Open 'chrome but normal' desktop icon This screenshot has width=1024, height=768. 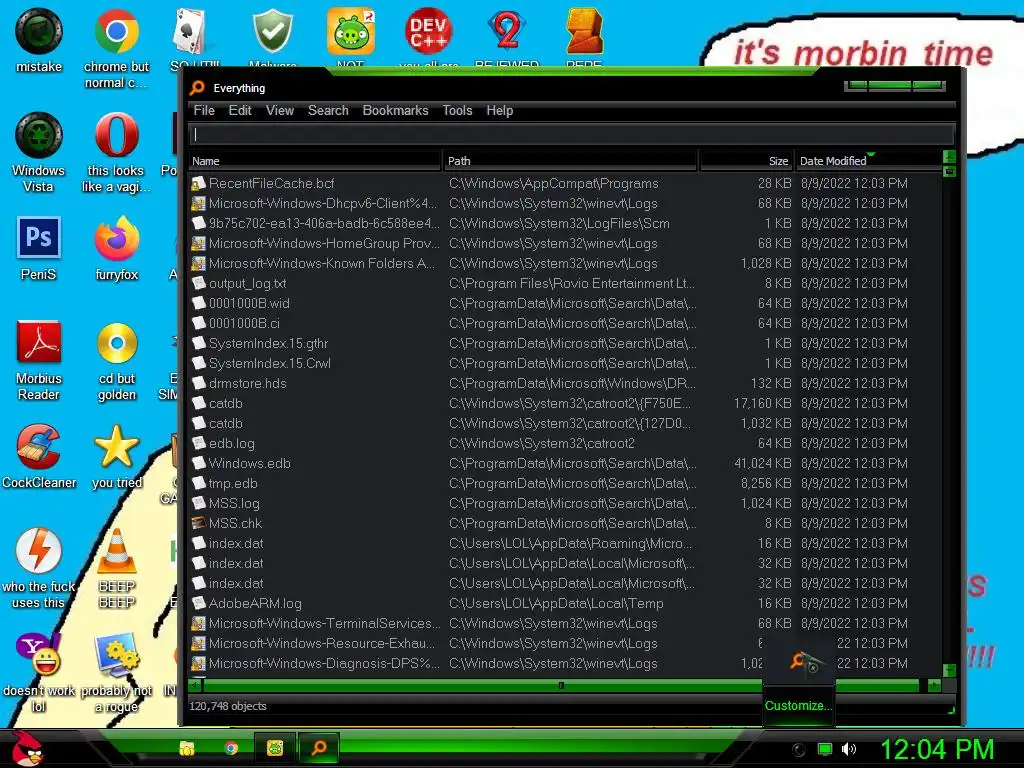pos(116,47)
